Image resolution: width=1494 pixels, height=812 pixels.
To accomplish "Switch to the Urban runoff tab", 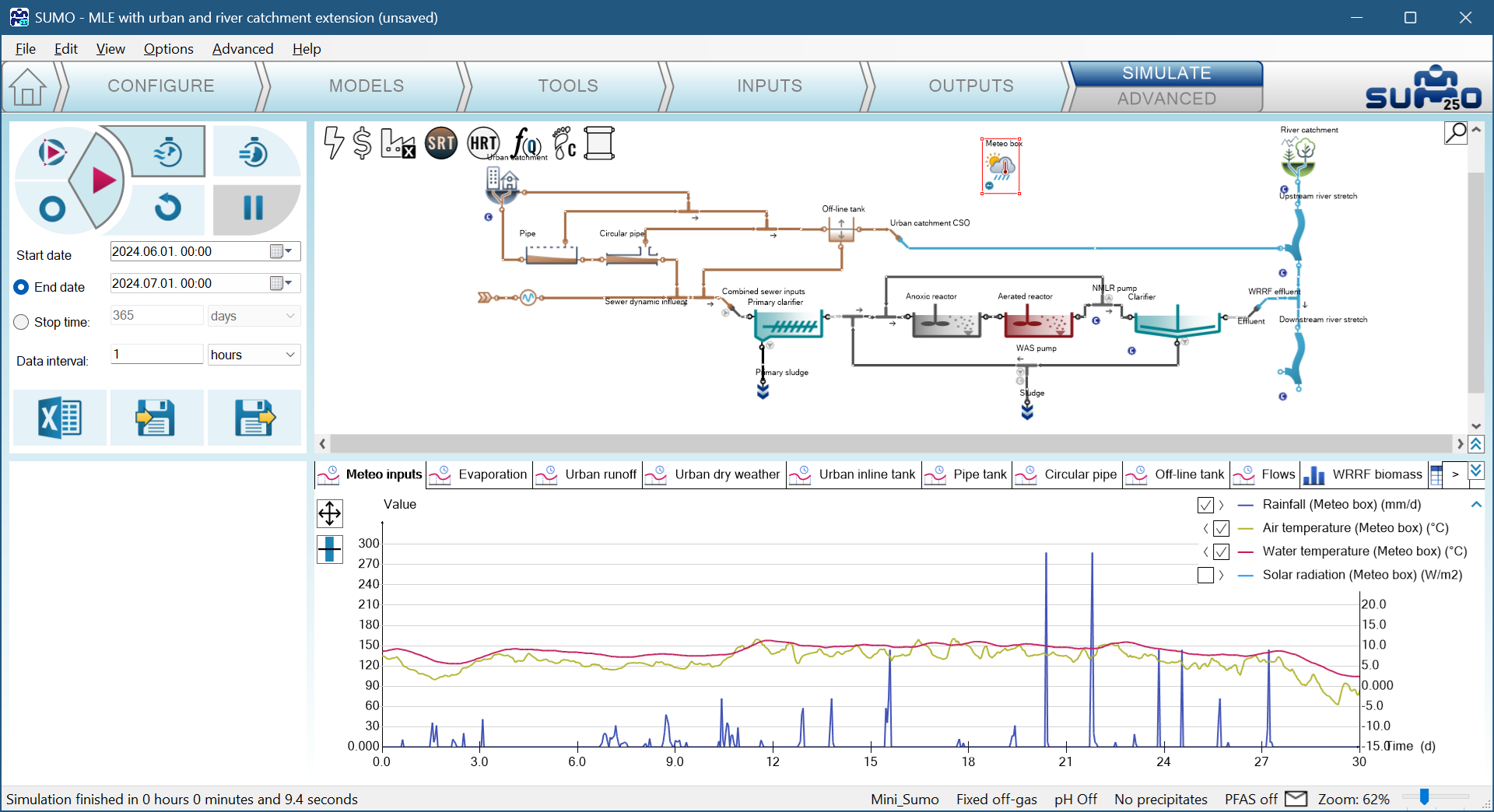I will [600, 474].
